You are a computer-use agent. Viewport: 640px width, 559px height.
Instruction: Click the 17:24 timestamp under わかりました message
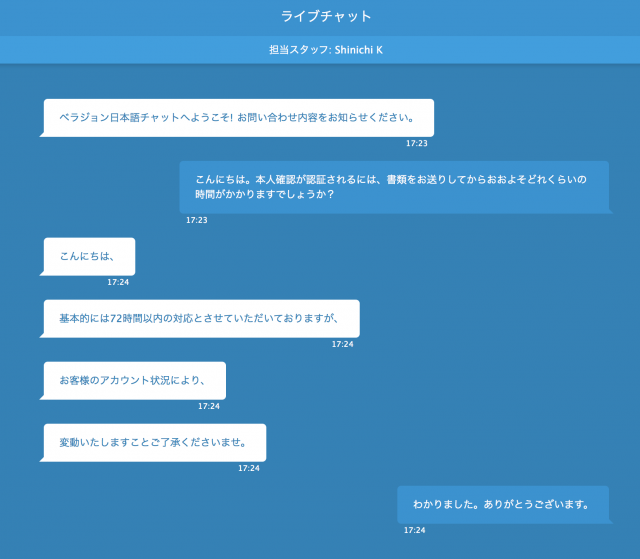pos(414,530)
